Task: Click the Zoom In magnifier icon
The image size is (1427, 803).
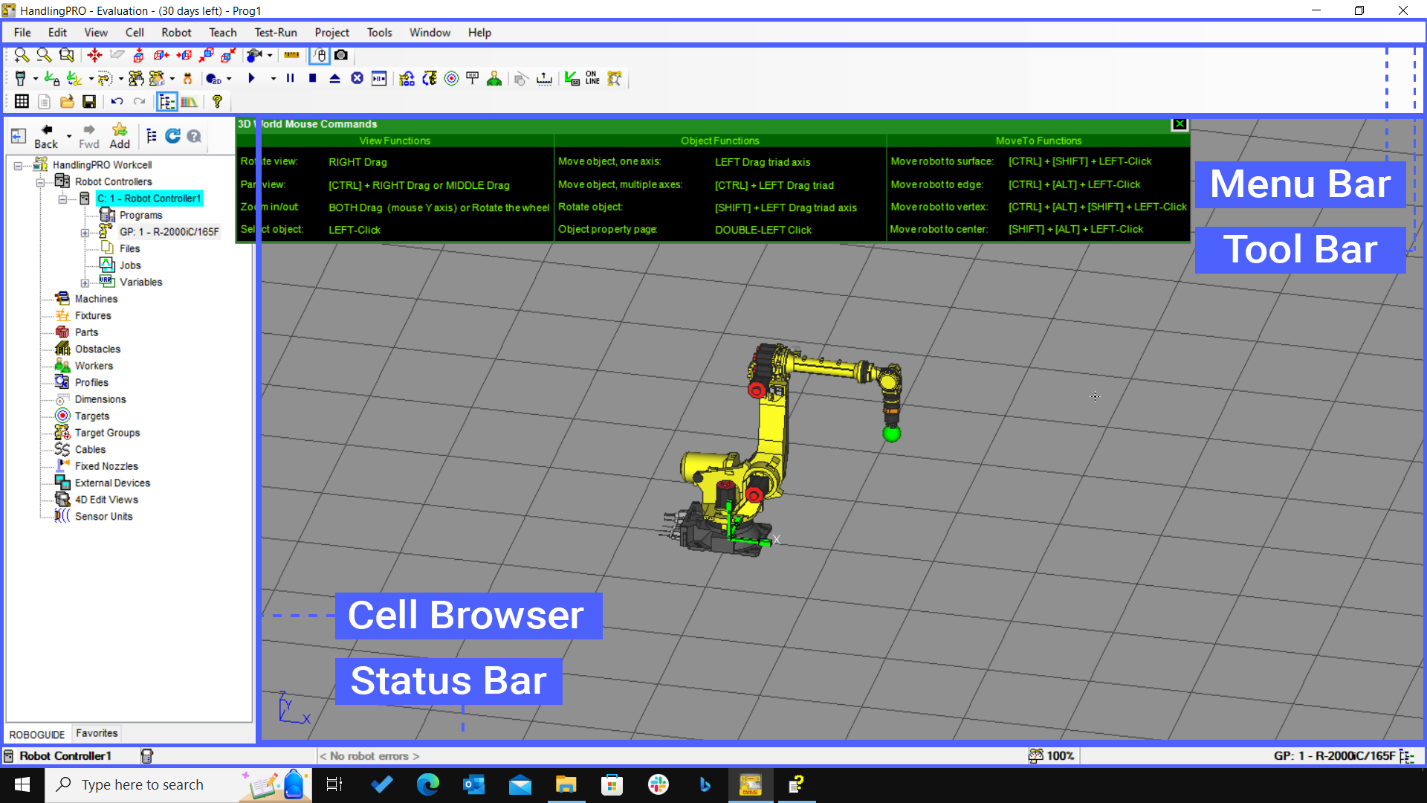Action: point(21,55)
